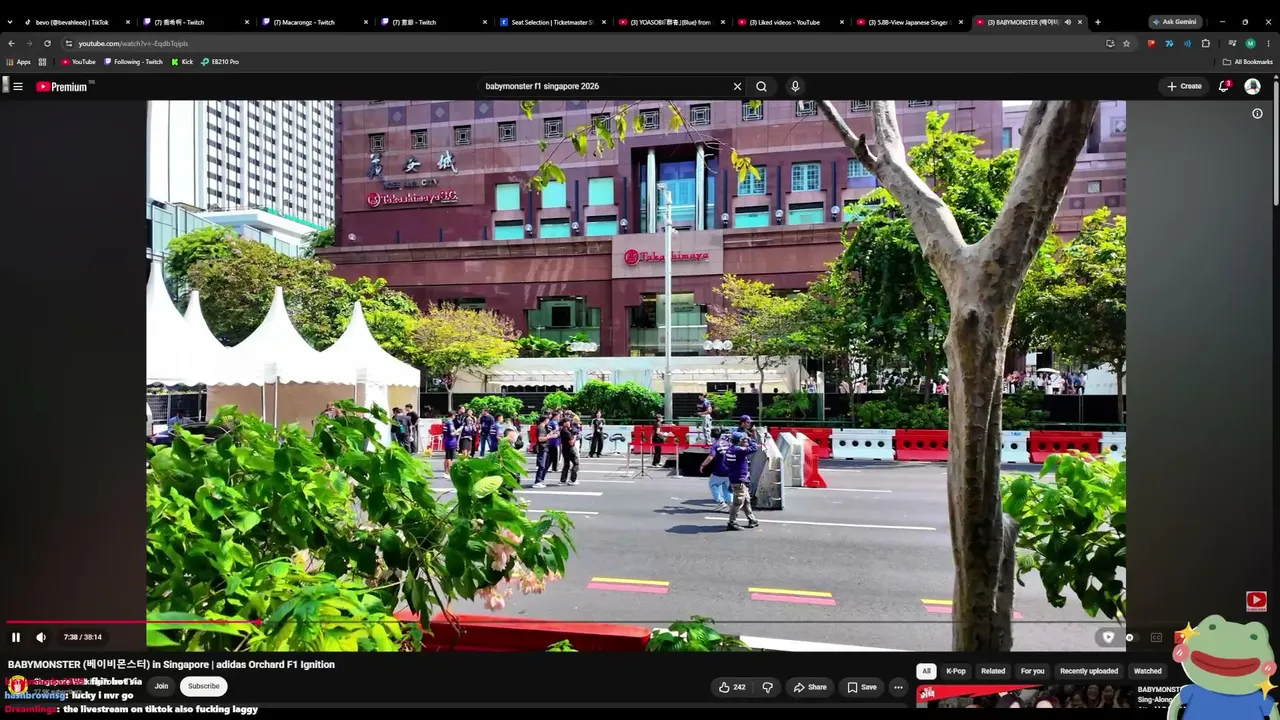Select the Related filter chip
Viewport: 1280px width, 720px height.
993,671
